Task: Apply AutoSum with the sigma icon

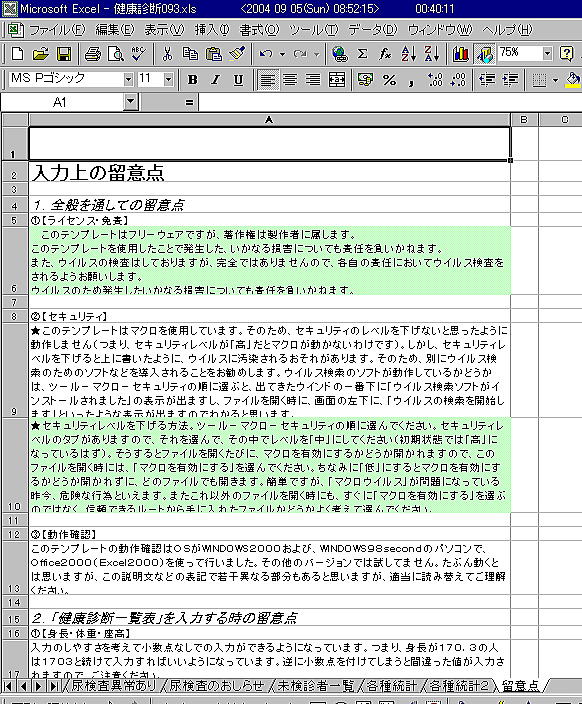Action: (362, 54)
